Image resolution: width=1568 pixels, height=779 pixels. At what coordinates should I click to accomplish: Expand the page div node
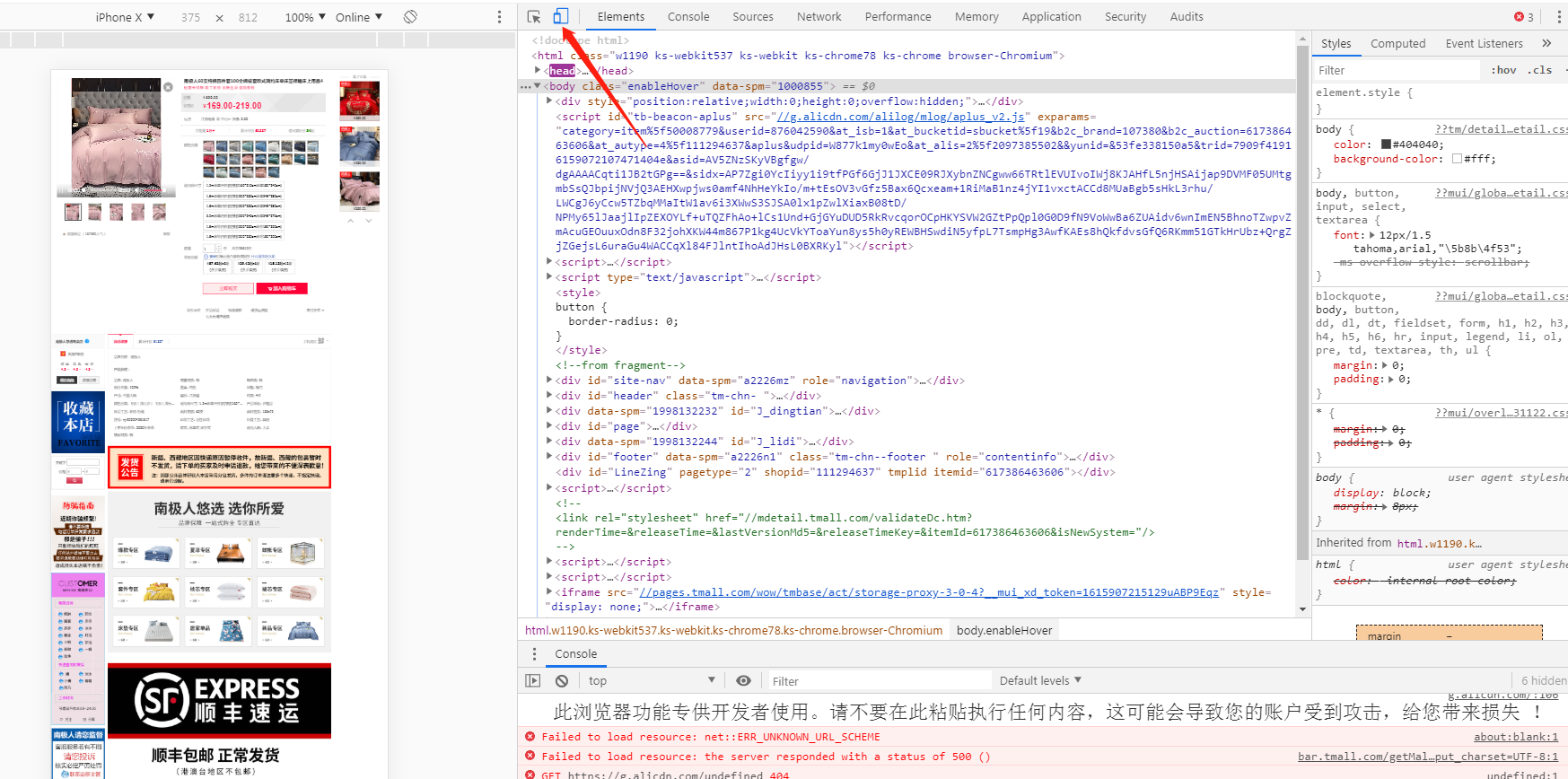pos(549,426)
